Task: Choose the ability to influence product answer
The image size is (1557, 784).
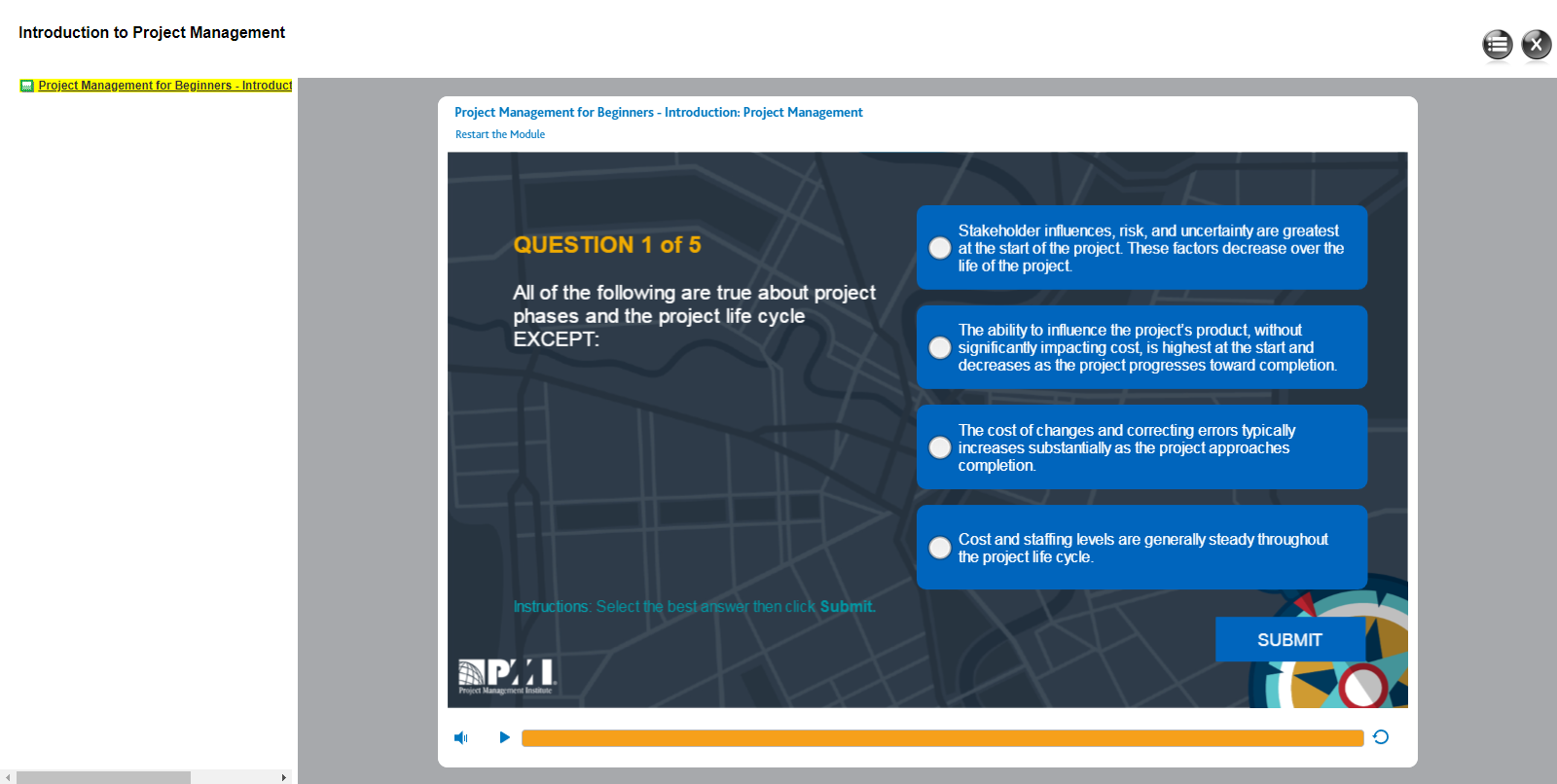Action: pos(1141,347)
